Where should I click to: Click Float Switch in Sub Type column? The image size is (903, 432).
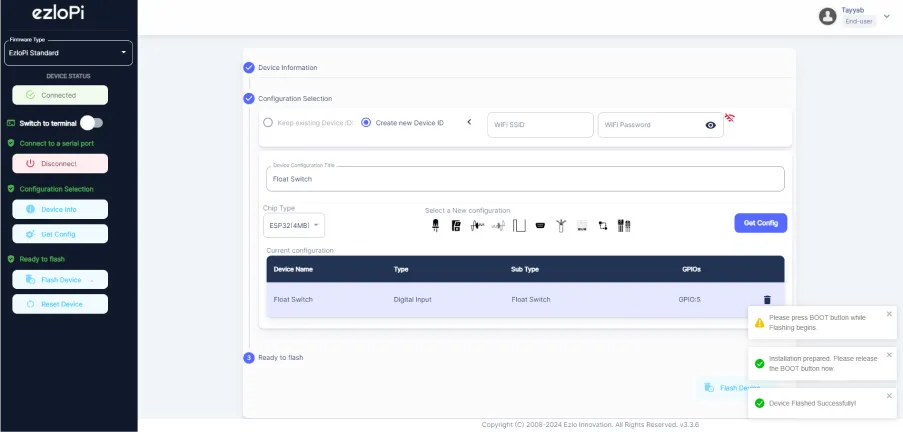tap(530, 300)
